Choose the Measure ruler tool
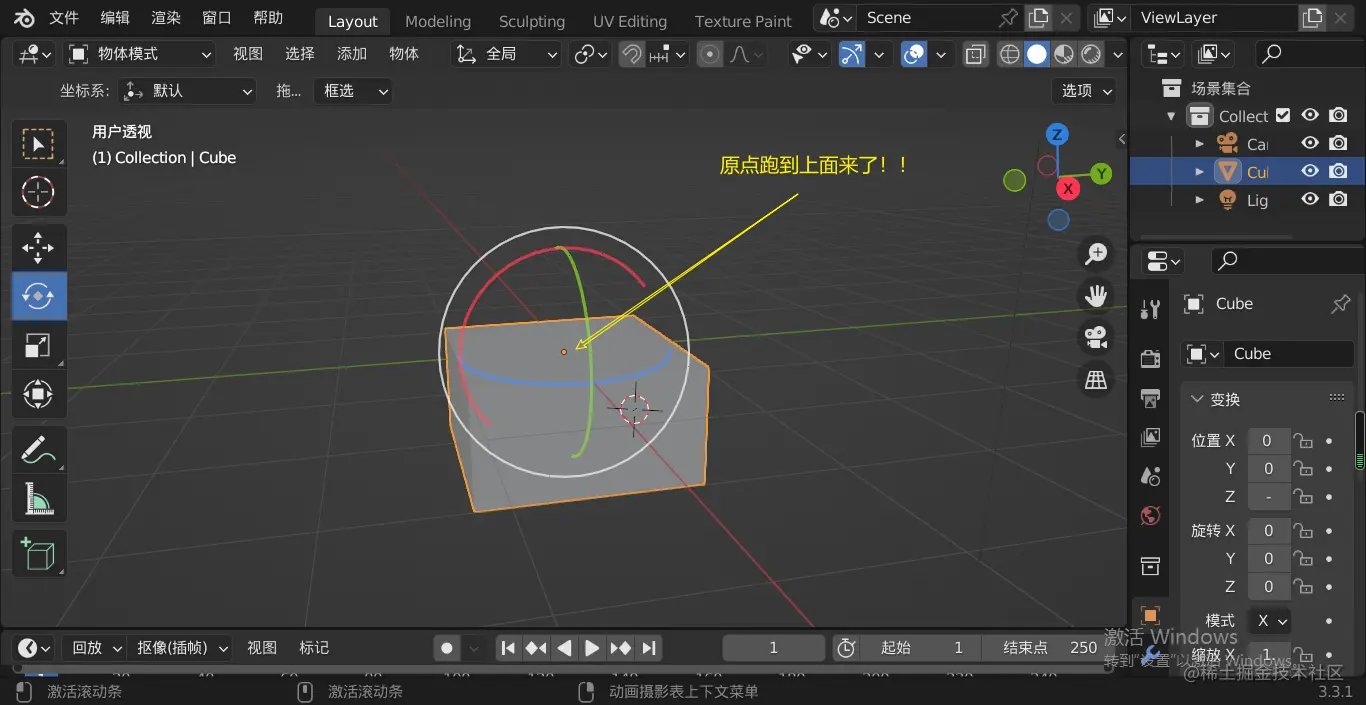This screenshot has width=1366, height=705. (38, 498)
